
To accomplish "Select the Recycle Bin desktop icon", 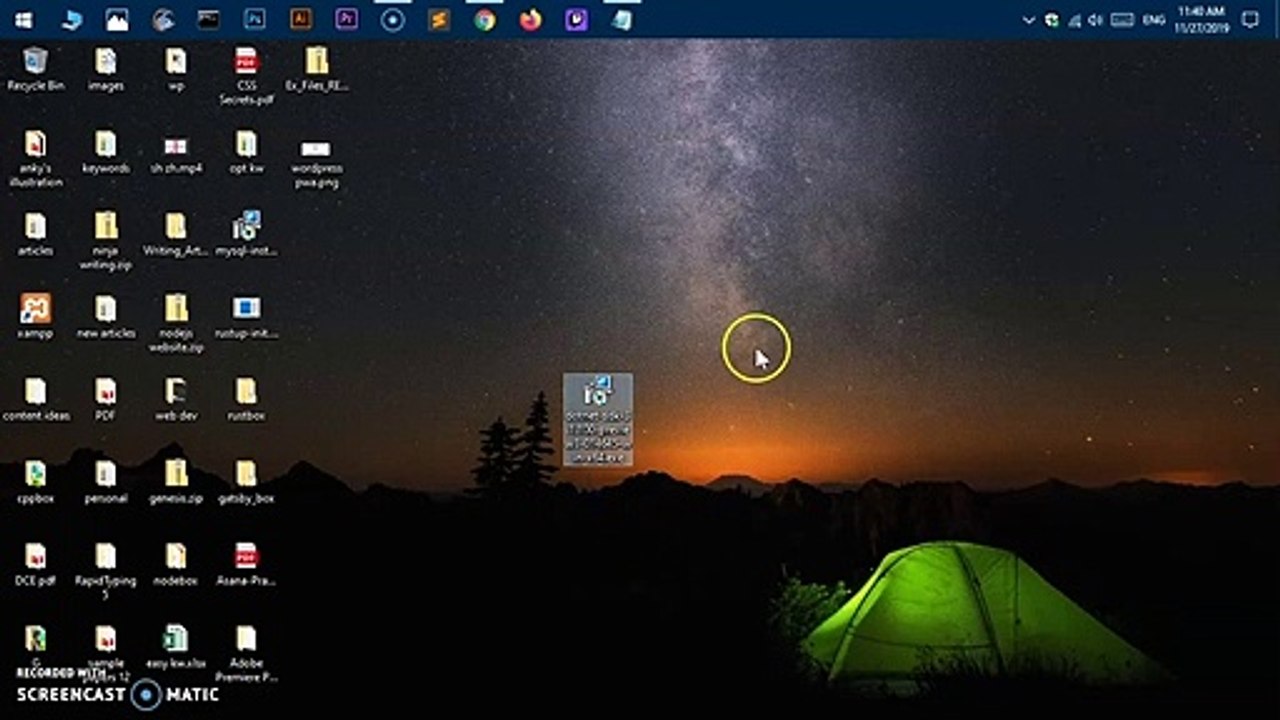I will tap(36, 70).
